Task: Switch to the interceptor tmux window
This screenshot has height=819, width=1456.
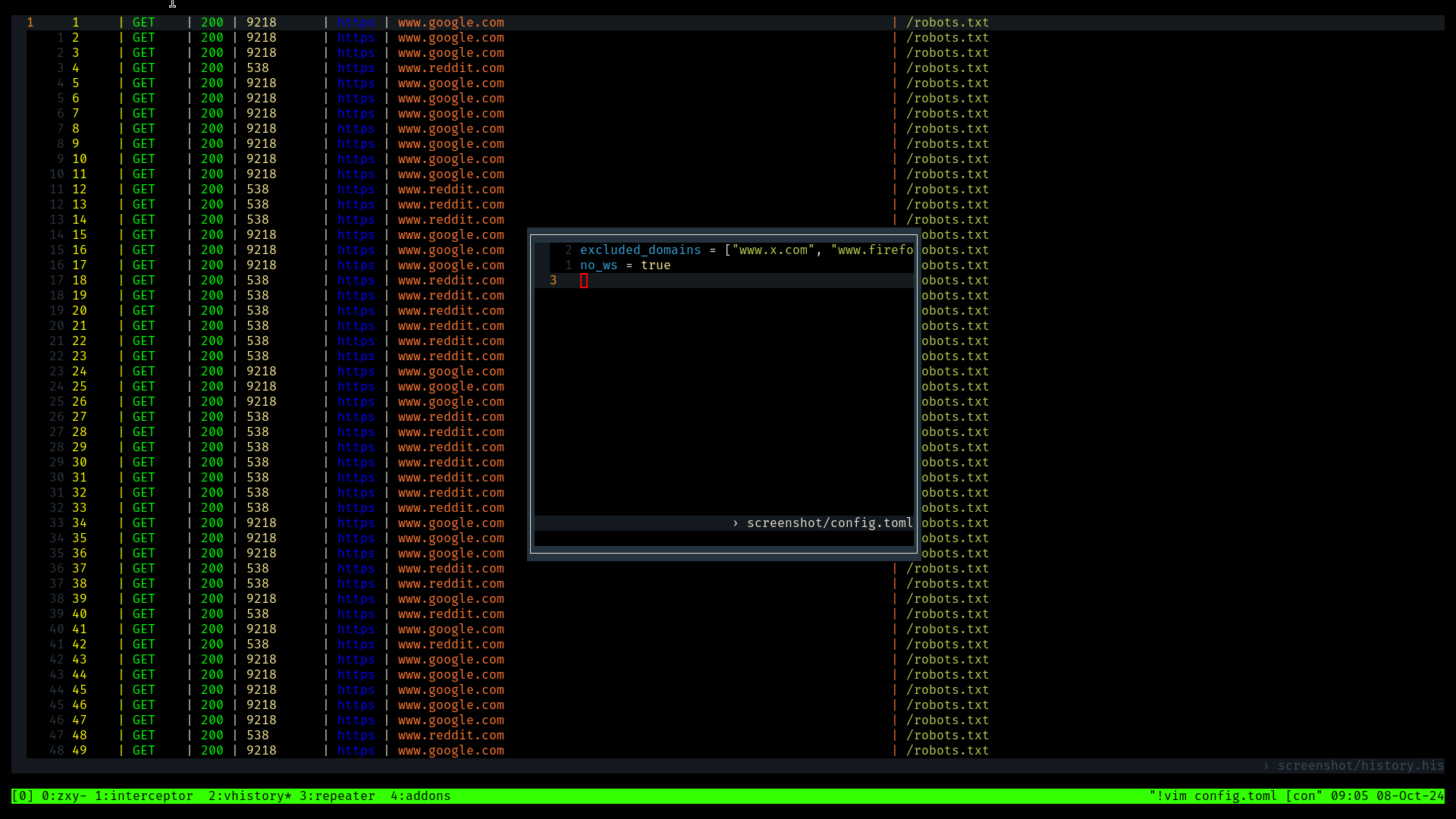Action: [x=143, y=795]
